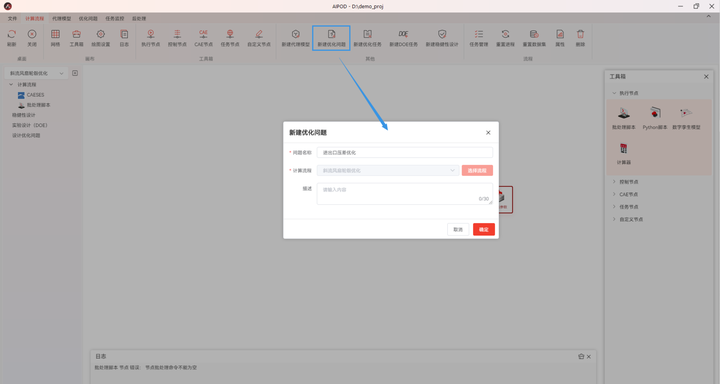Select 设计优化问题 tree item
Image resolution: width=720 pixels, height=384 pixels.
tap(26, 136)
